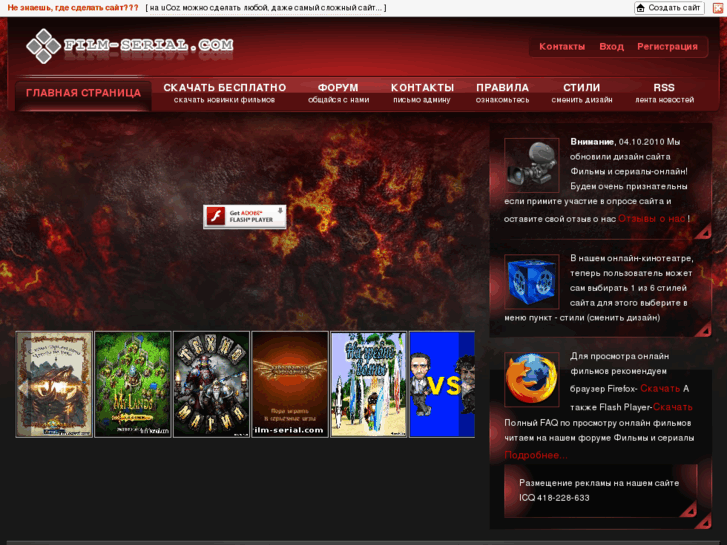This screenshot has width=727, height=545.
Task: Click the Создать сайт button
Action: pyautogui.click(x=669, y=8)
